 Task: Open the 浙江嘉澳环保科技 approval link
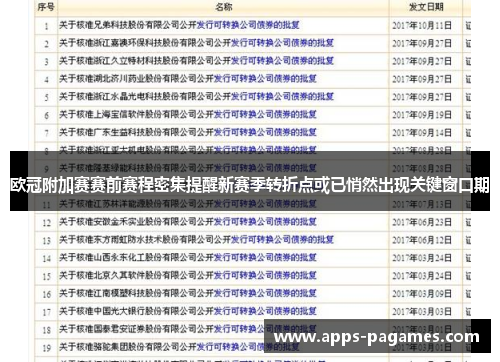coord(197,43)
